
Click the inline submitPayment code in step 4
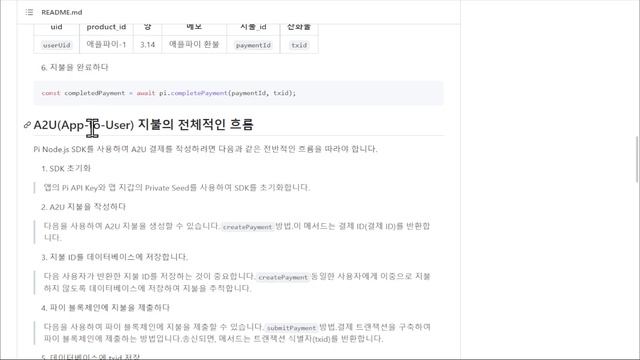[291, 328]
